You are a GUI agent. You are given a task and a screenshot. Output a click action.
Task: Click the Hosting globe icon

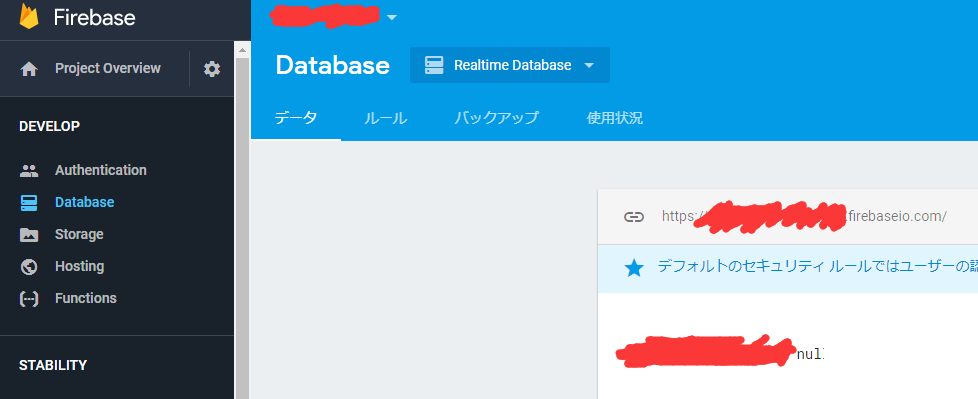[x=29, y=267]
